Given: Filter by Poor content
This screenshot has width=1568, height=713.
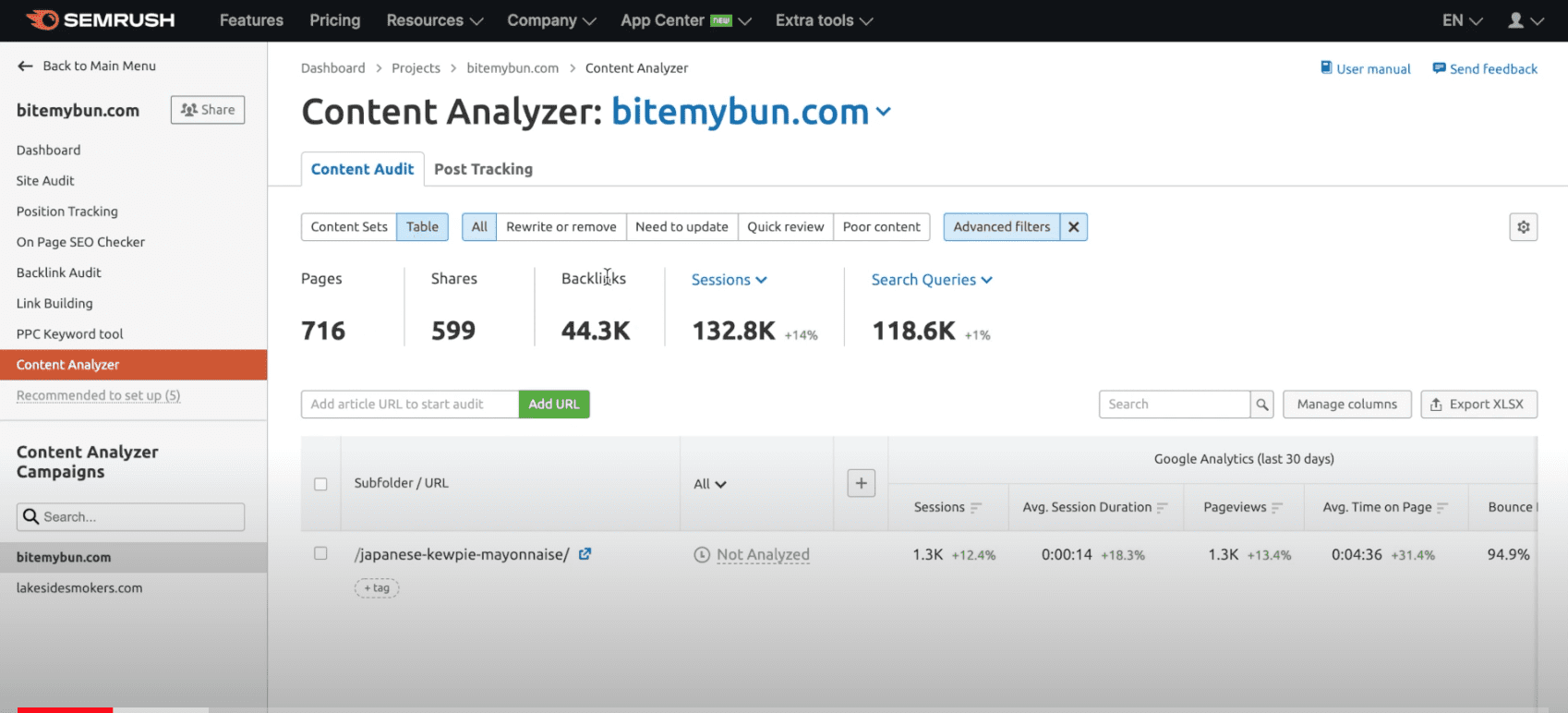Looking at the screenshot, I should coord(882,227).
